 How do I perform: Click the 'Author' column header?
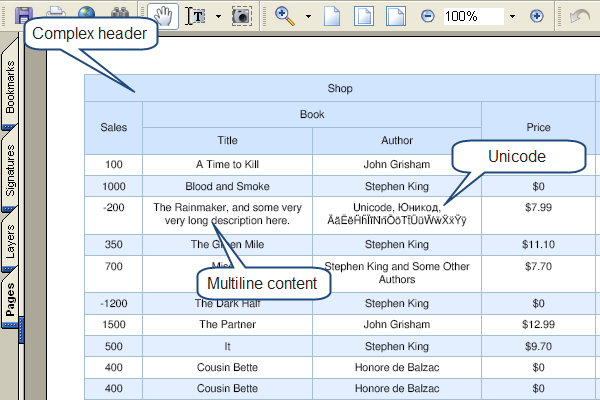(397, 140)
